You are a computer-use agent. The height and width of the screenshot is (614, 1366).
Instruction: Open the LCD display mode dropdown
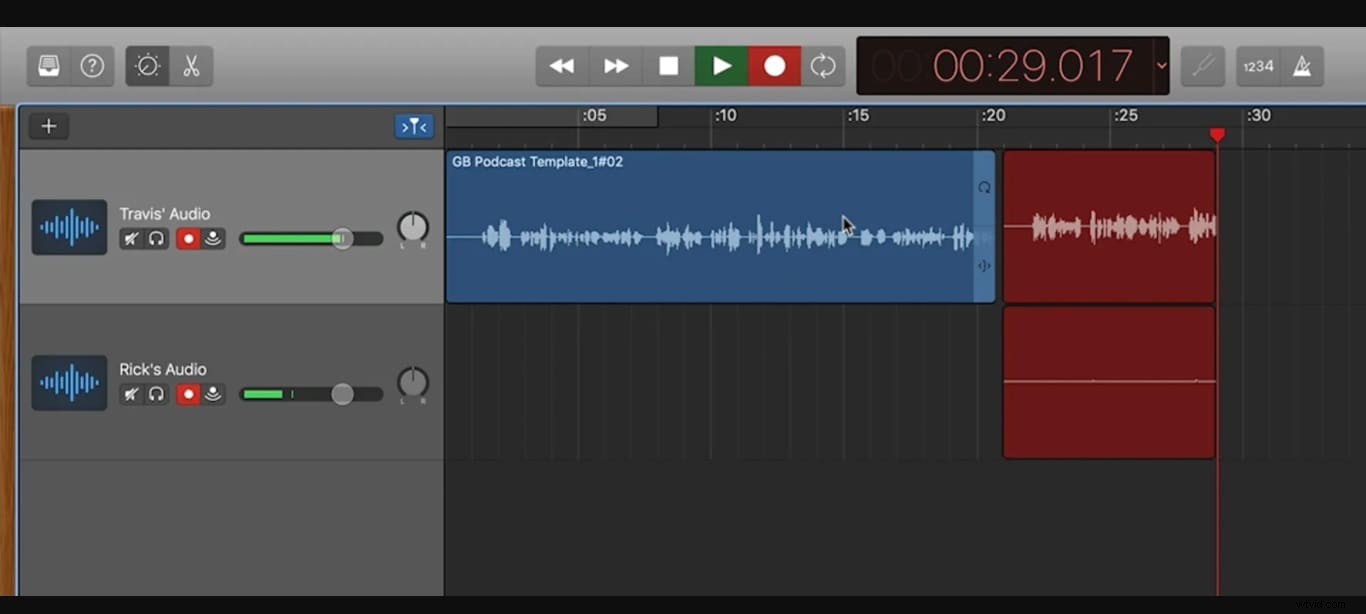point(1162,66)
